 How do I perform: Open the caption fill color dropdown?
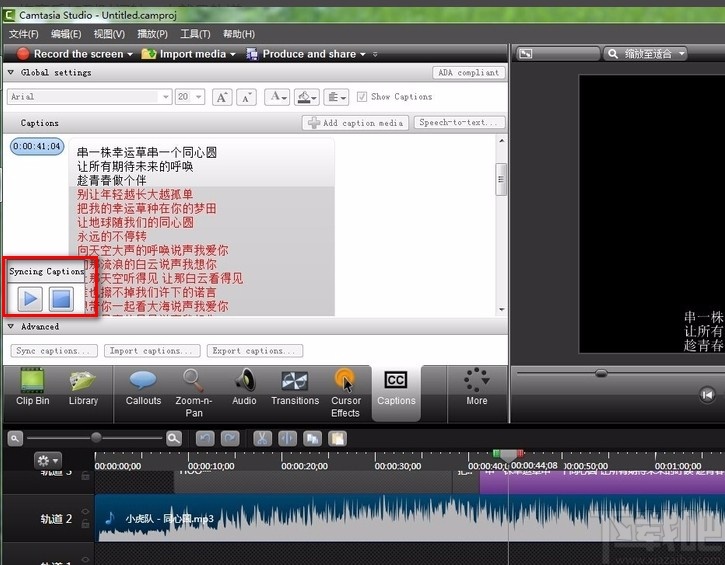pos(307,97)
